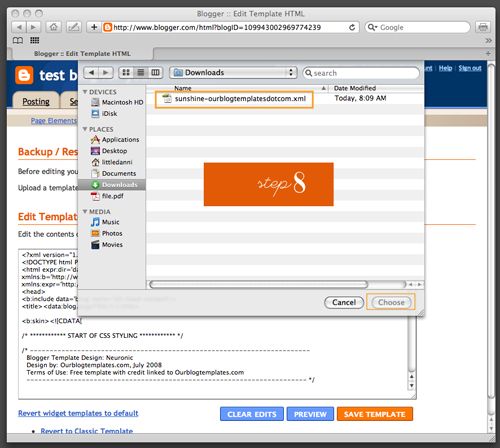This screenshot has width=500, height=448.
Task: Go forward in Safari history
Action: [x=33, y=27]
